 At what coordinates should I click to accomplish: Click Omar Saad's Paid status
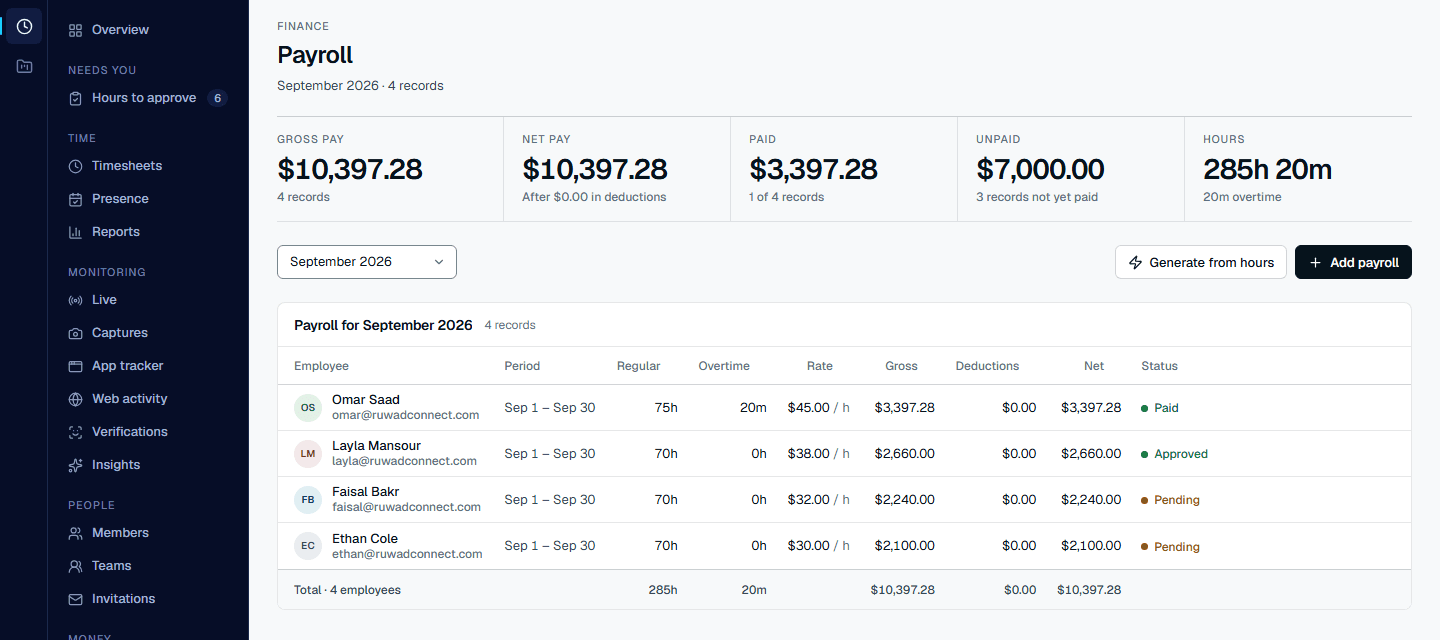tap(1160, 408)
